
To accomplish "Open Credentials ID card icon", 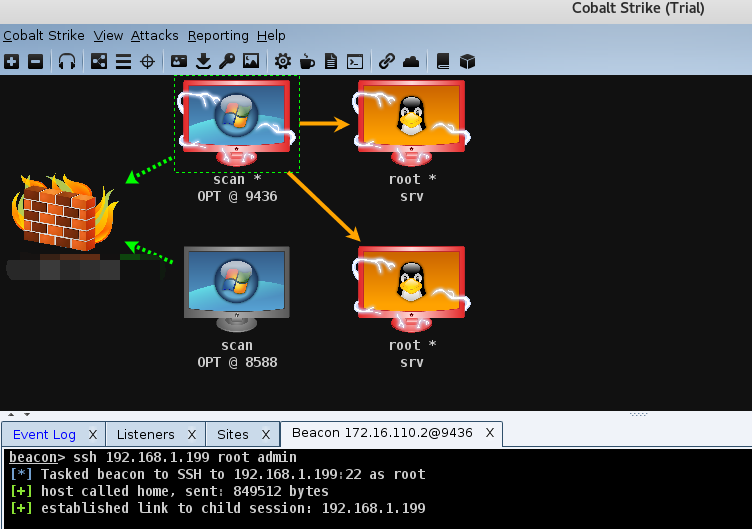I will coord(179,61).
